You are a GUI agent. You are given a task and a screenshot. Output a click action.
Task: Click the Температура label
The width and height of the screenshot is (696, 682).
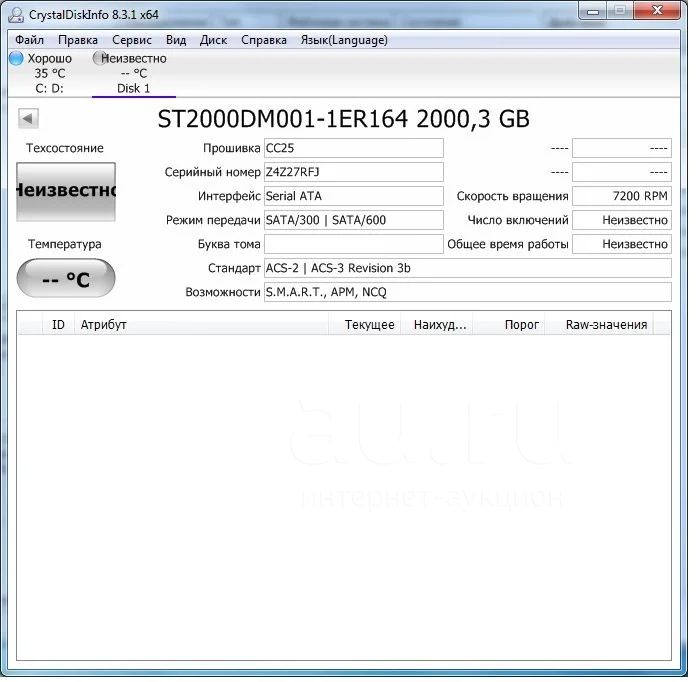pos(65,244)
